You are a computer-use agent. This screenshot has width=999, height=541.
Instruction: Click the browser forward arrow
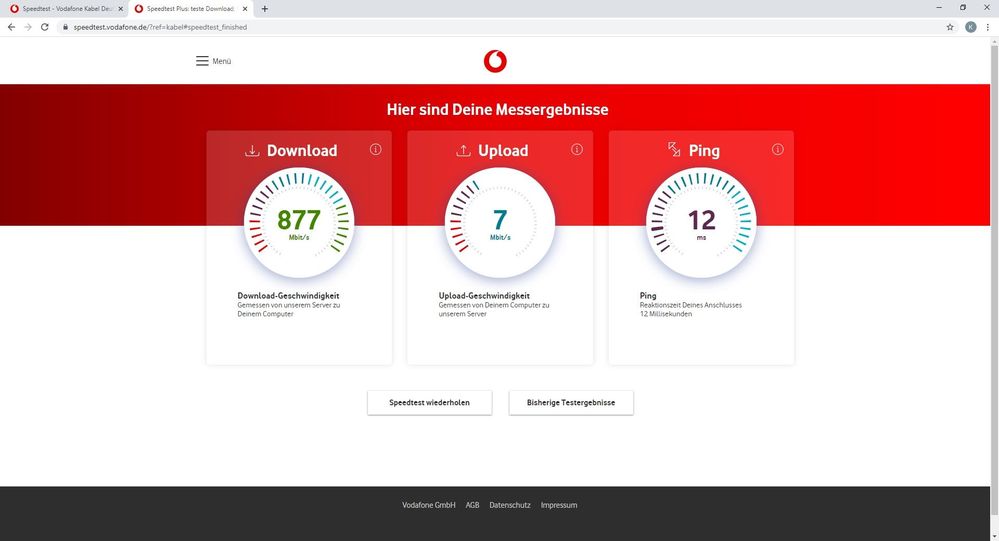click(27, 27)
